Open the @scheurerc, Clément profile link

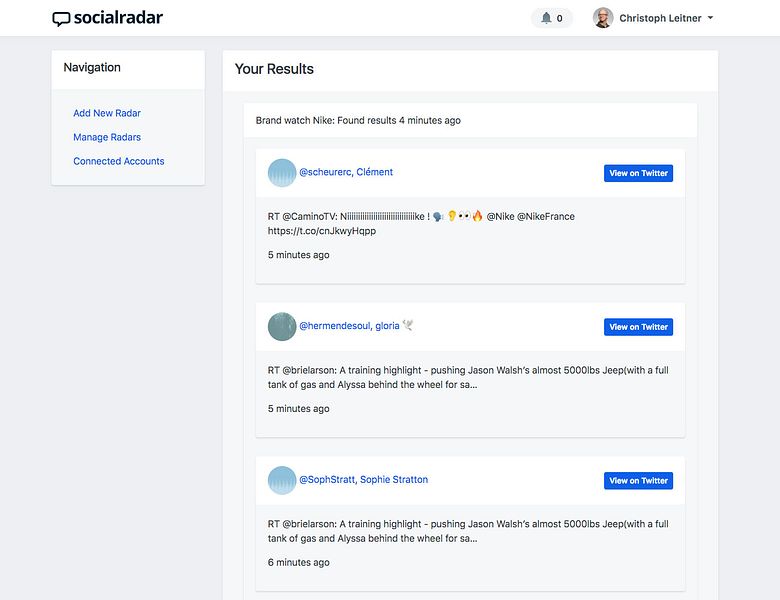tap(346, 172)
